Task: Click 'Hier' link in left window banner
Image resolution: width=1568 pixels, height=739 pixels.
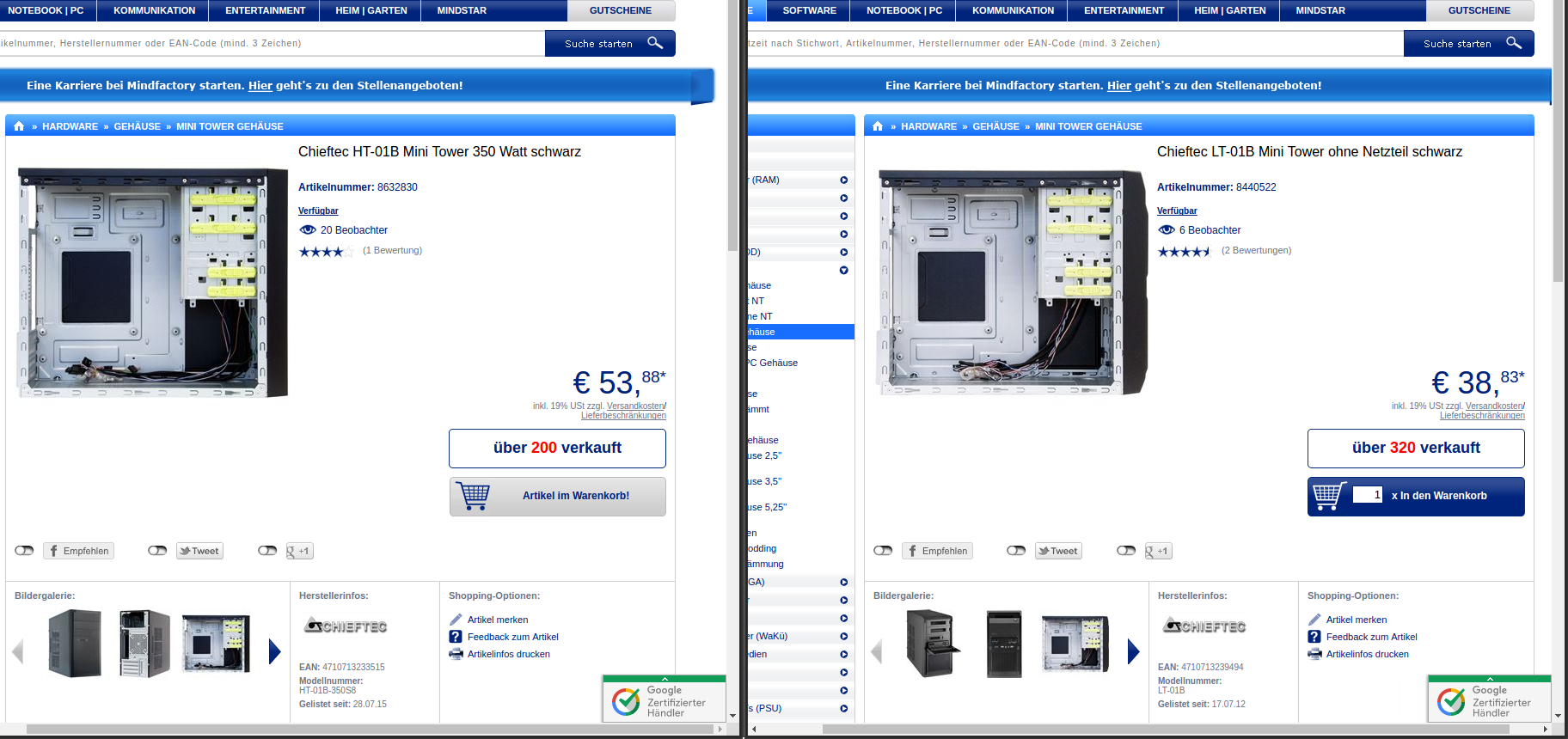Action: pyautogui.click(x=260, y=85)
